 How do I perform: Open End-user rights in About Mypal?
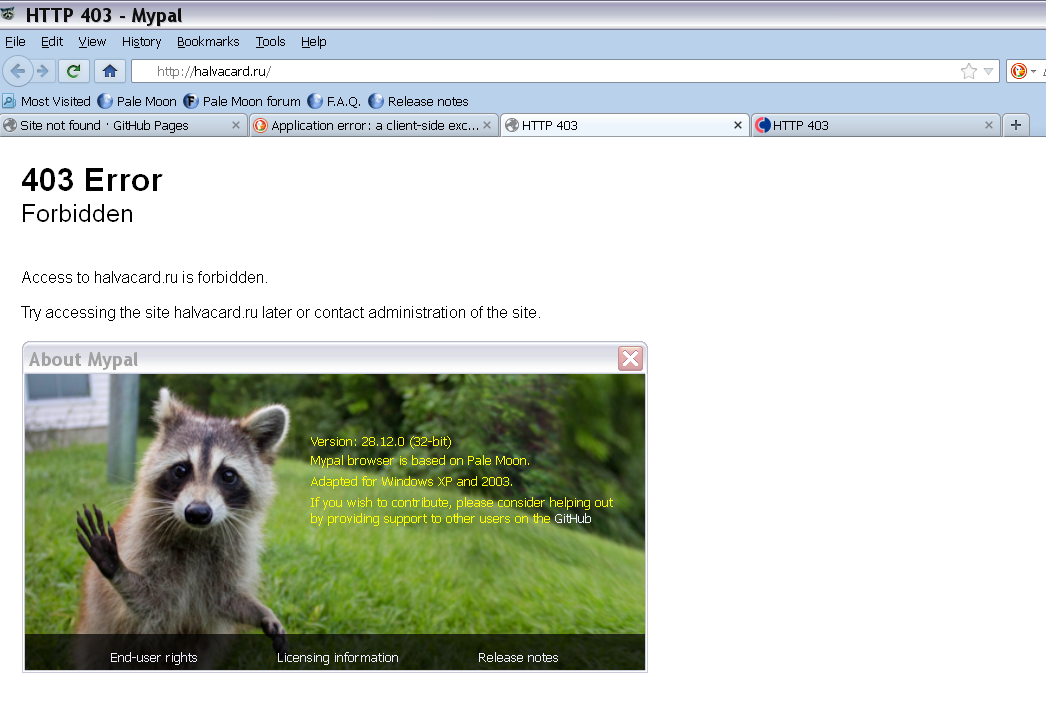(x=153, y=657)
